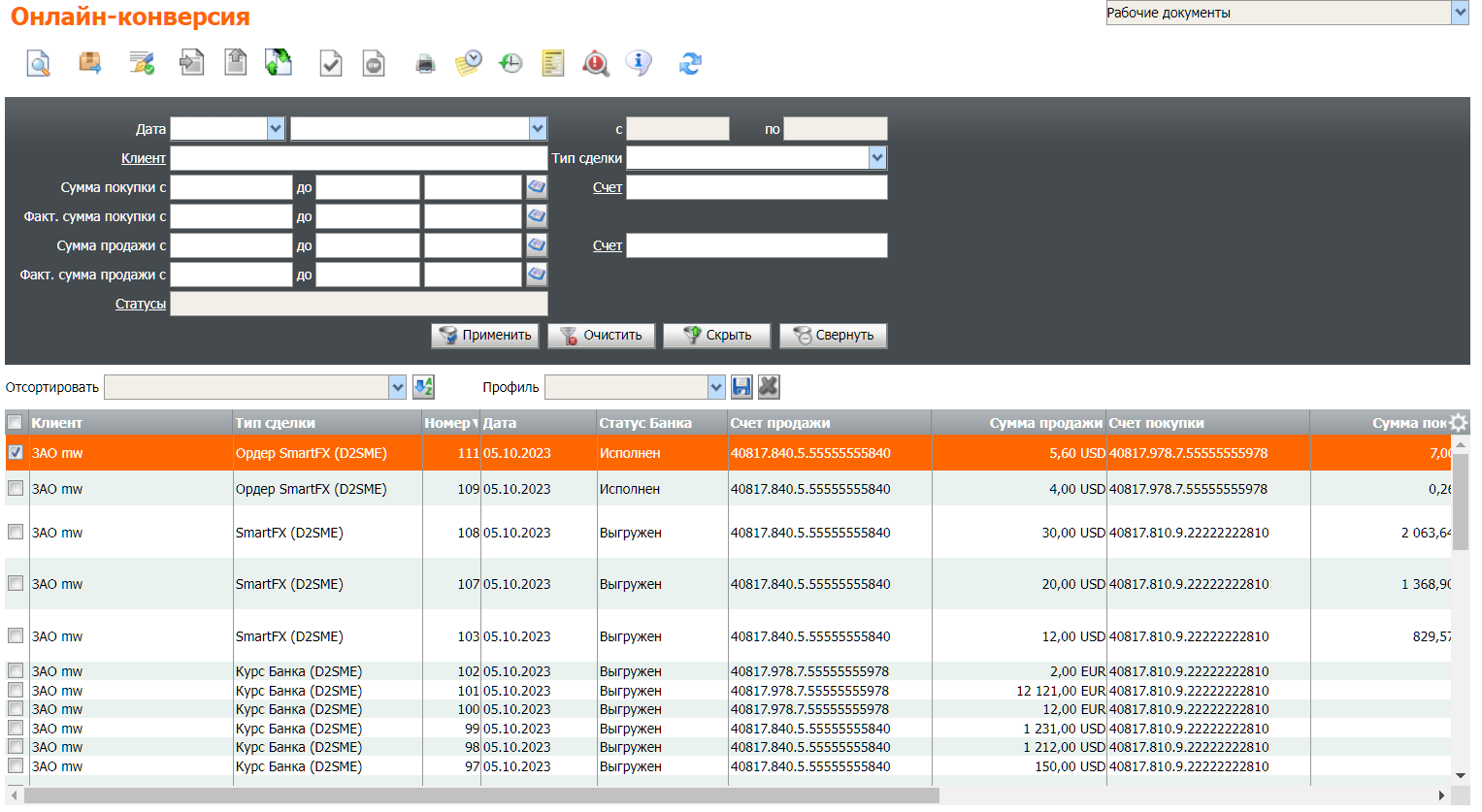This screenshot has width=1482, height=812.
Task: Click the upper Счет link
Action: (608, 187)
